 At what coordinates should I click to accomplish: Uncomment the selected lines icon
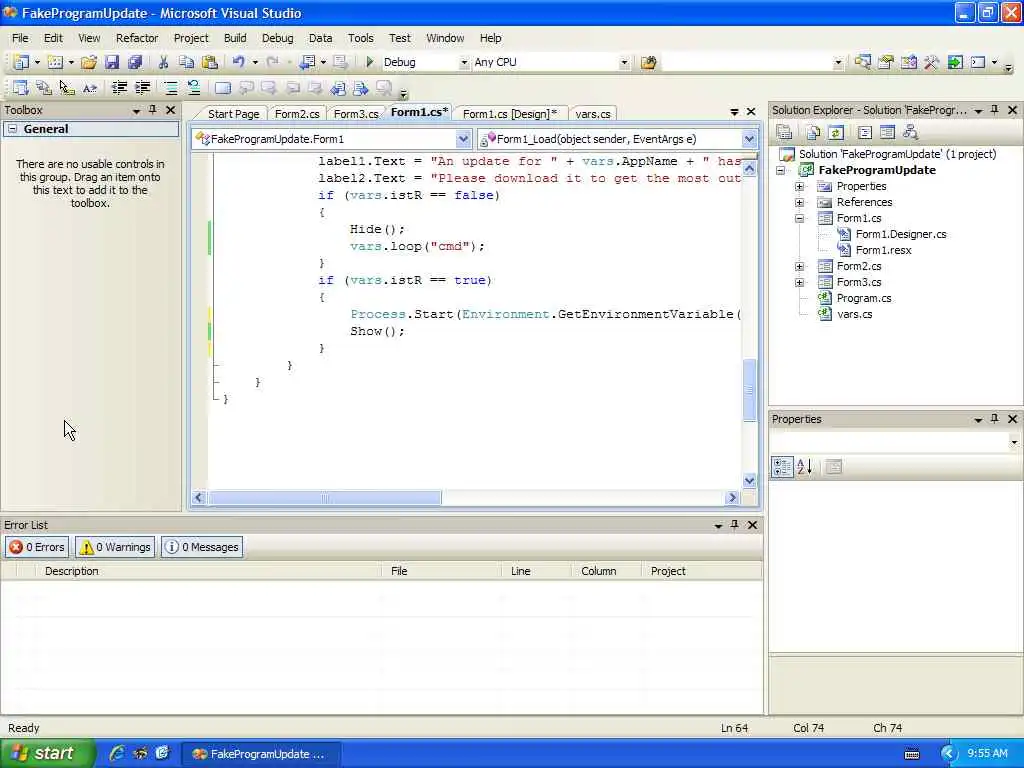pyautogui.click(x=193, y=88)
